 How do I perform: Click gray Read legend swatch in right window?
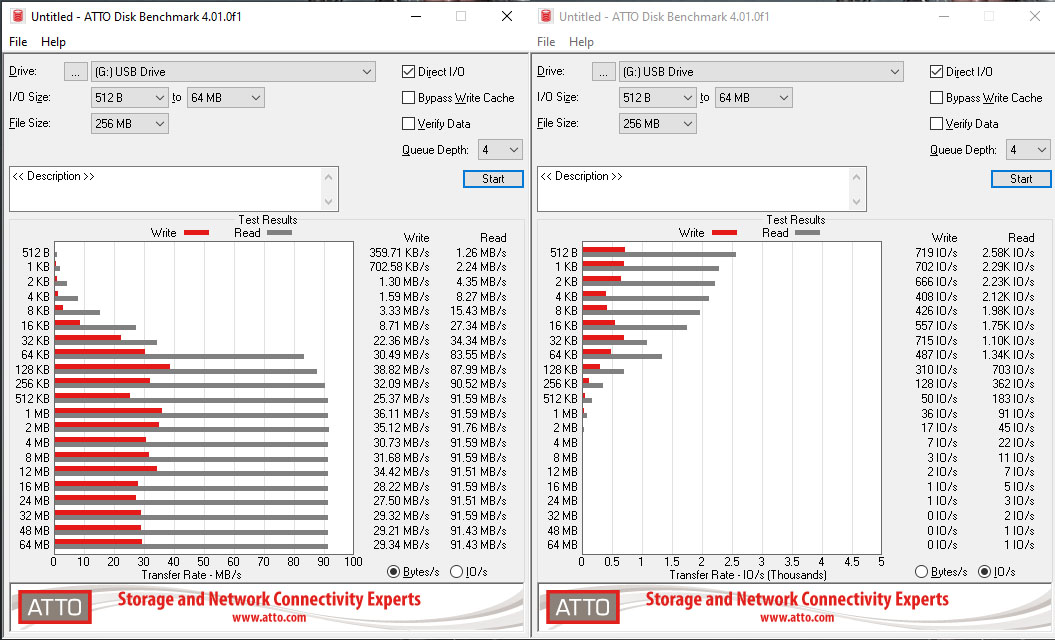pyautogui.click(x=807, y=233)
